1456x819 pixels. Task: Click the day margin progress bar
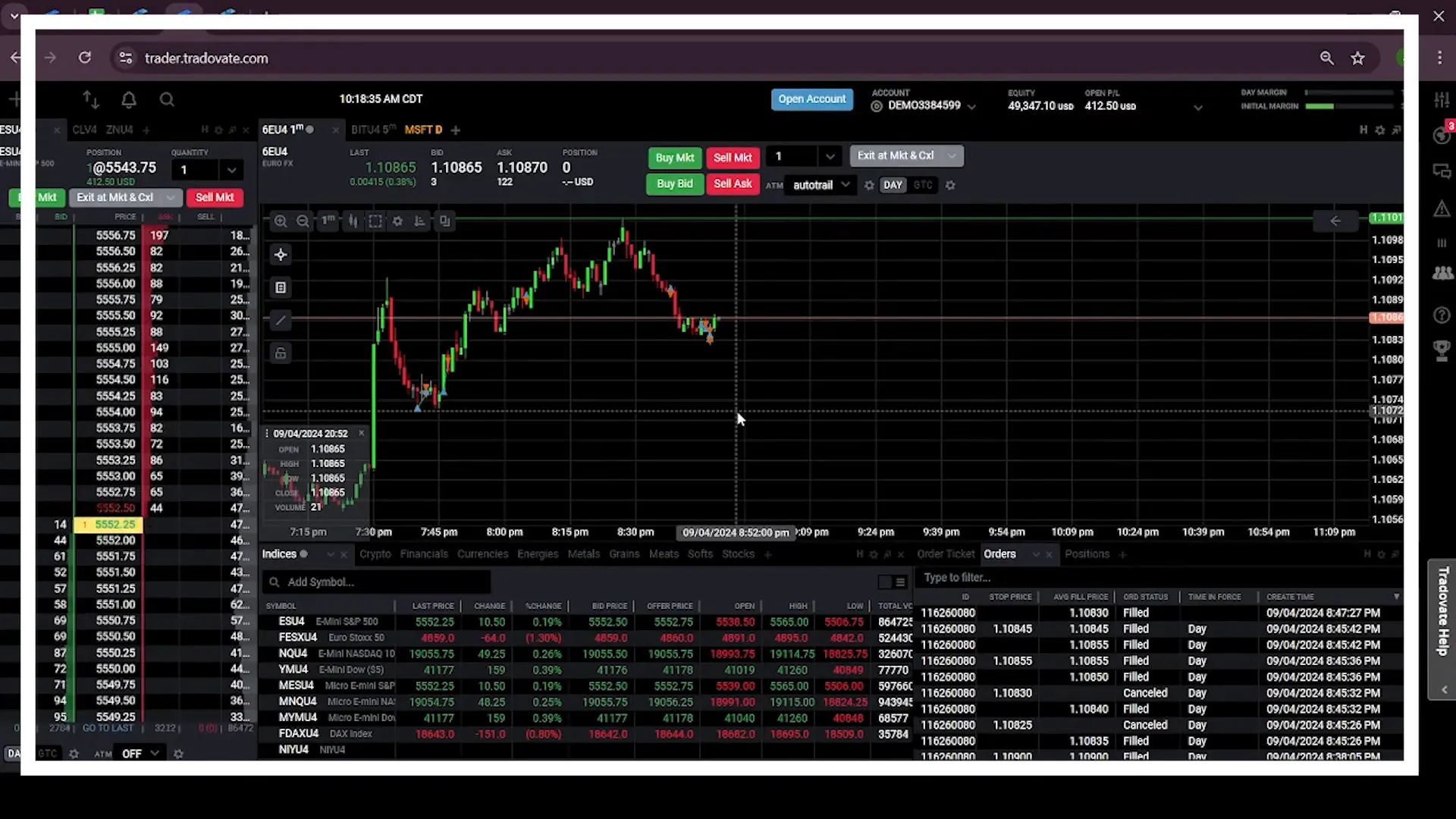[1349, 93]
